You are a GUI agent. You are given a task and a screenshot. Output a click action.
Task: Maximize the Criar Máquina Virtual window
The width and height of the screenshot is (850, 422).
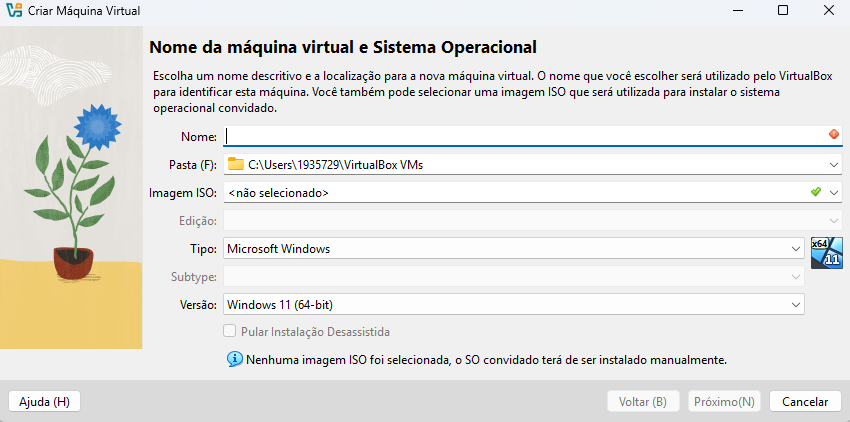coord(783,10)
